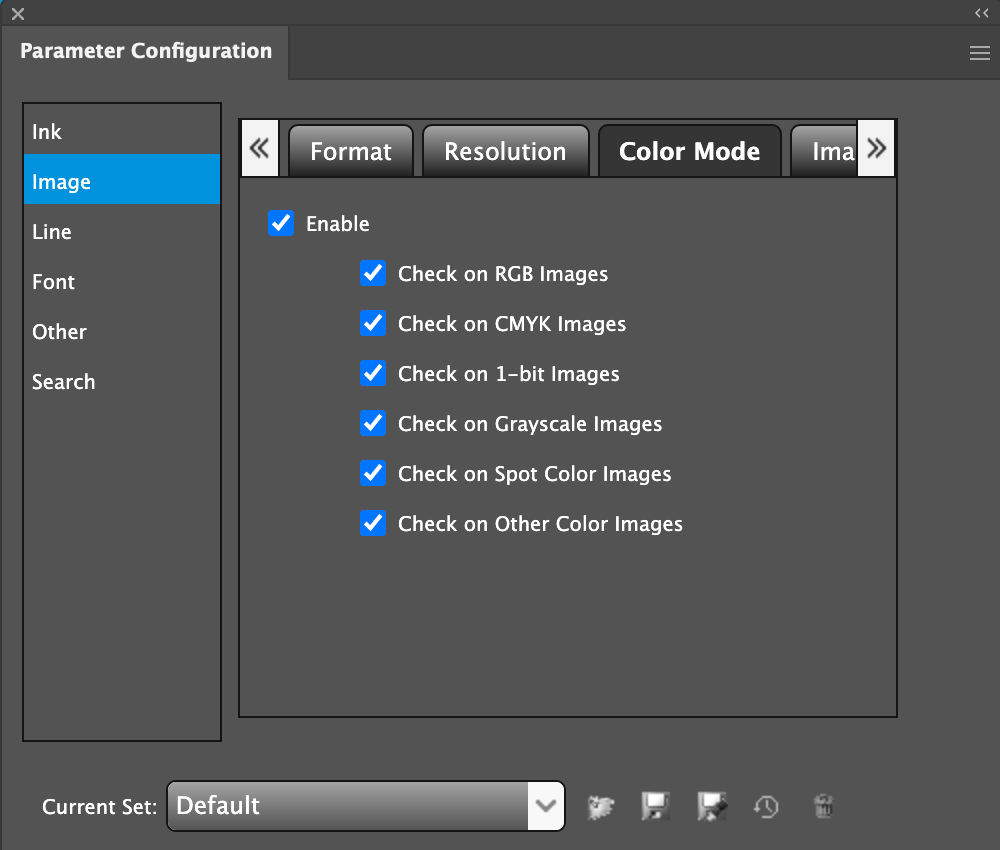1000x850 pixels.
Task: Click the delete set trash icon
Action: click(x=823, y=806)
